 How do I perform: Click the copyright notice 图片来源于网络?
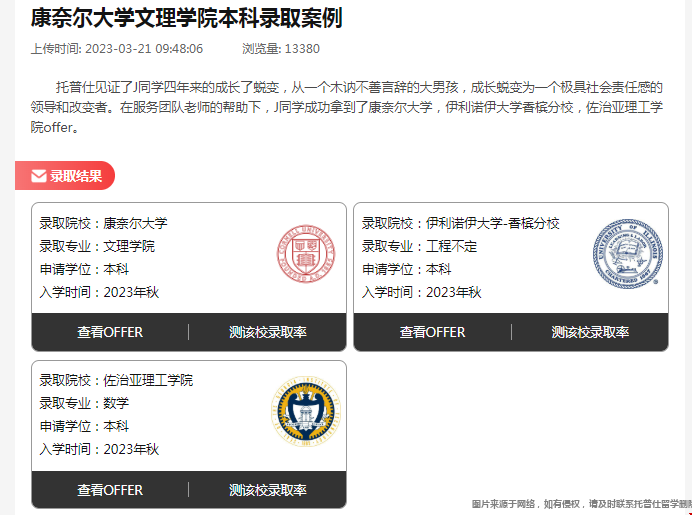coord(581,504)
